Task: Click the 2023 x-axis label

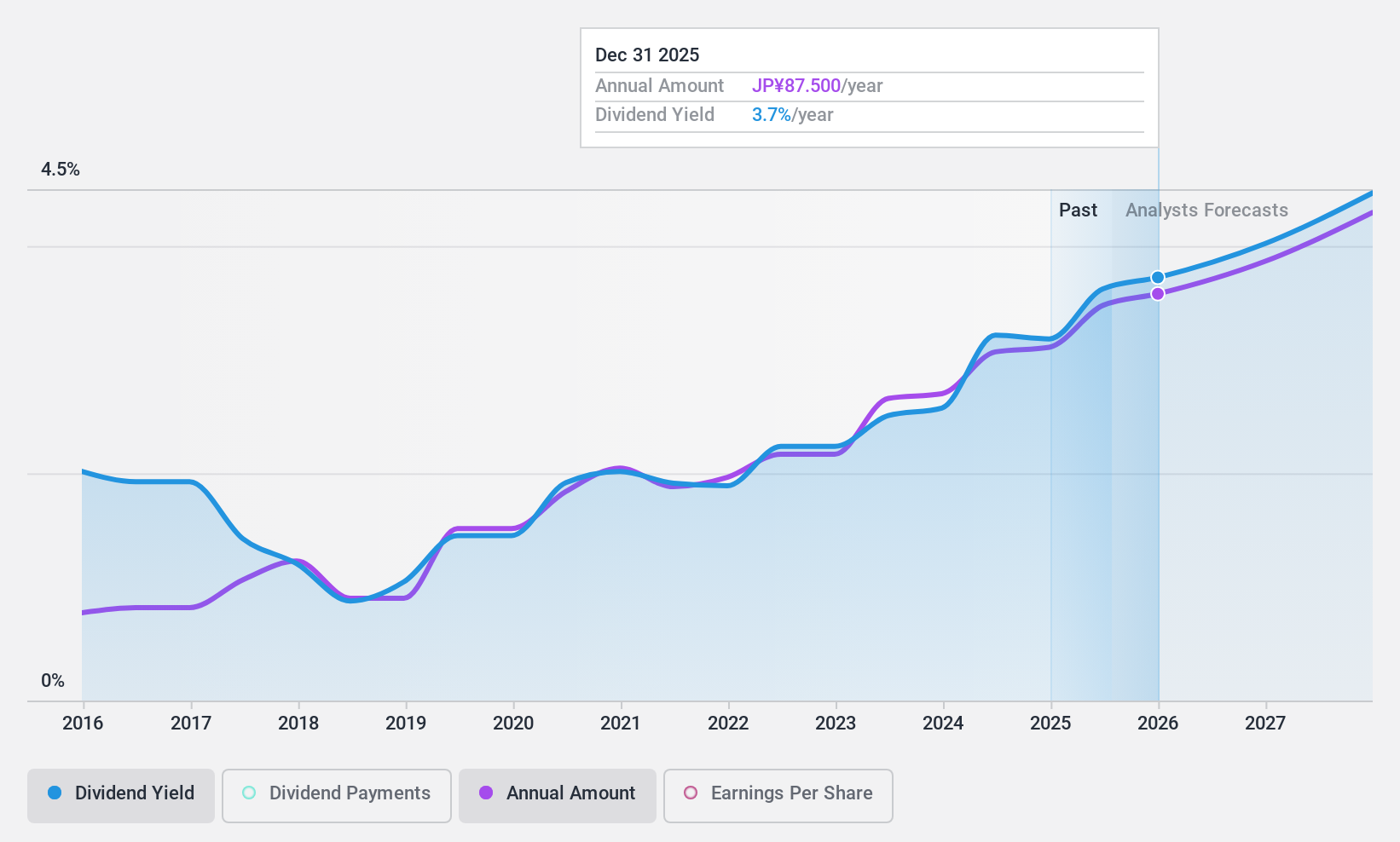Action: pos(836,723)
